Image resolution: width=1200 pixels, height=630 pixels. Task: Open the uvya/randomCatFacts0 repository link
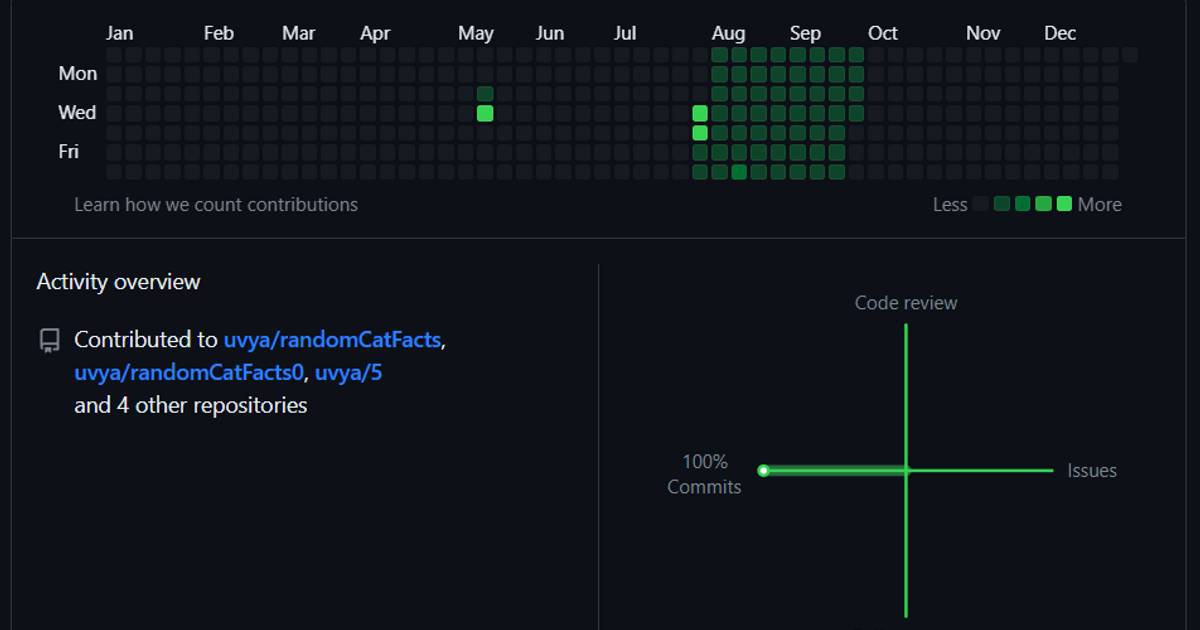(189, 373)
